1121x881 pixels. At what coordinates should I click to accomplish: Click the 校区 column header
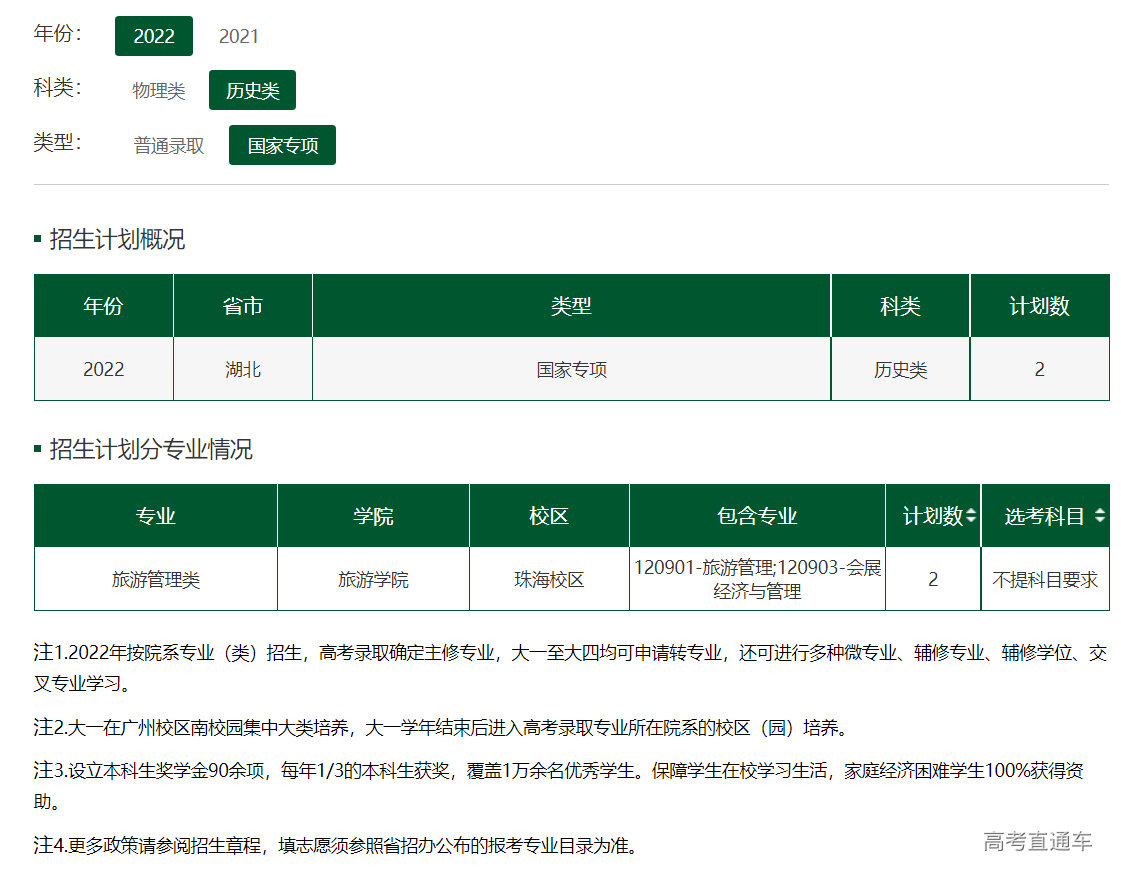549,516
